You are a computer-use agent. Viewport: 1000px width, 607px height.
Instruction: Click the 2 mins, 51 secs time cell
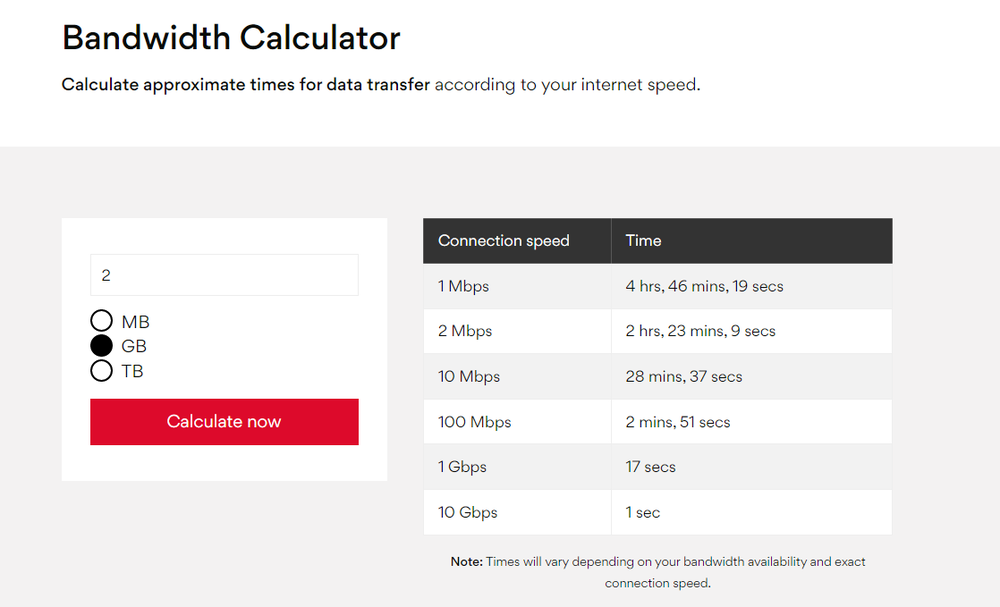tap(677, 422)
